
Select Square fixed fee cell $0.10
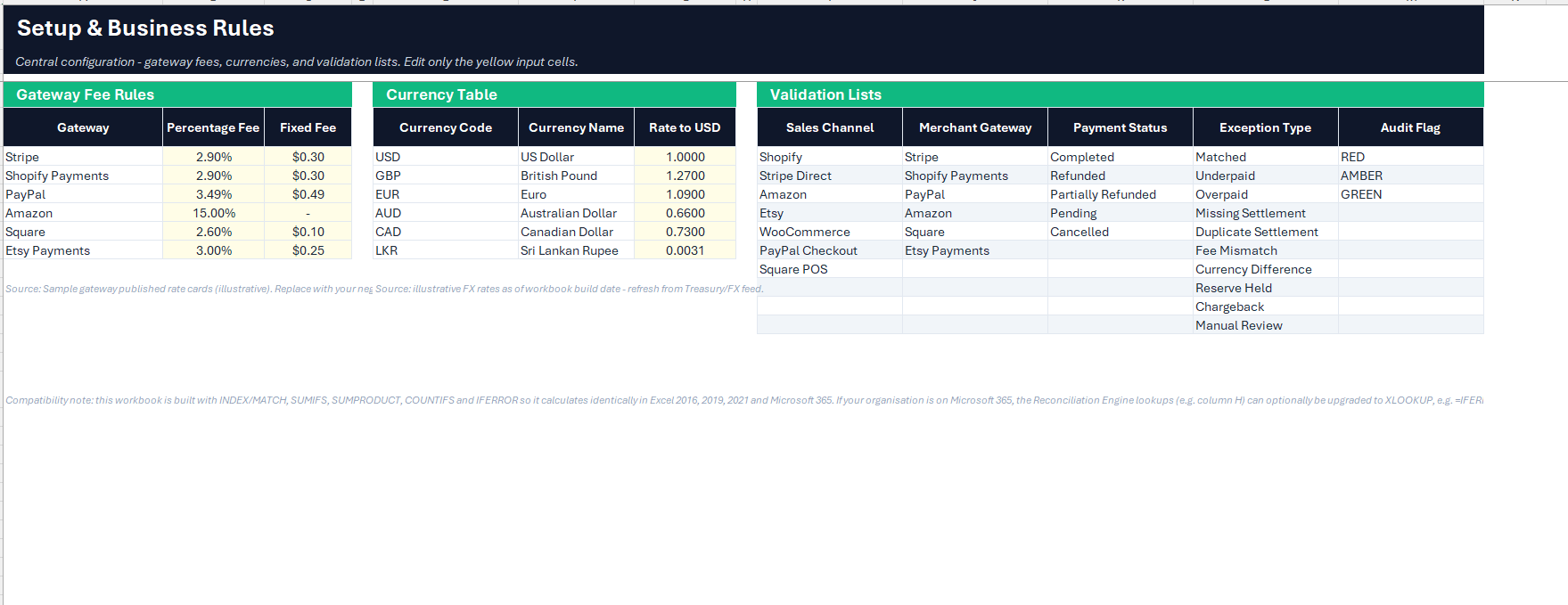[x=308, y=232]
